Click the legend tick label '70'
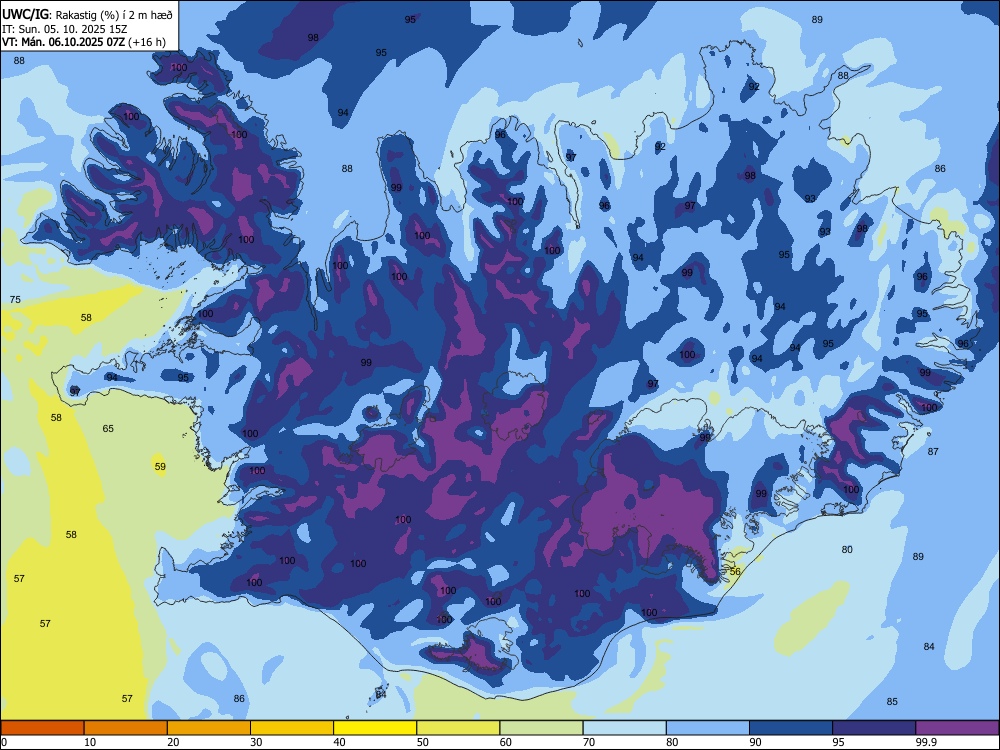Image resolution: width=1000 pixels, height=750 pixels. tap(589, 742)
